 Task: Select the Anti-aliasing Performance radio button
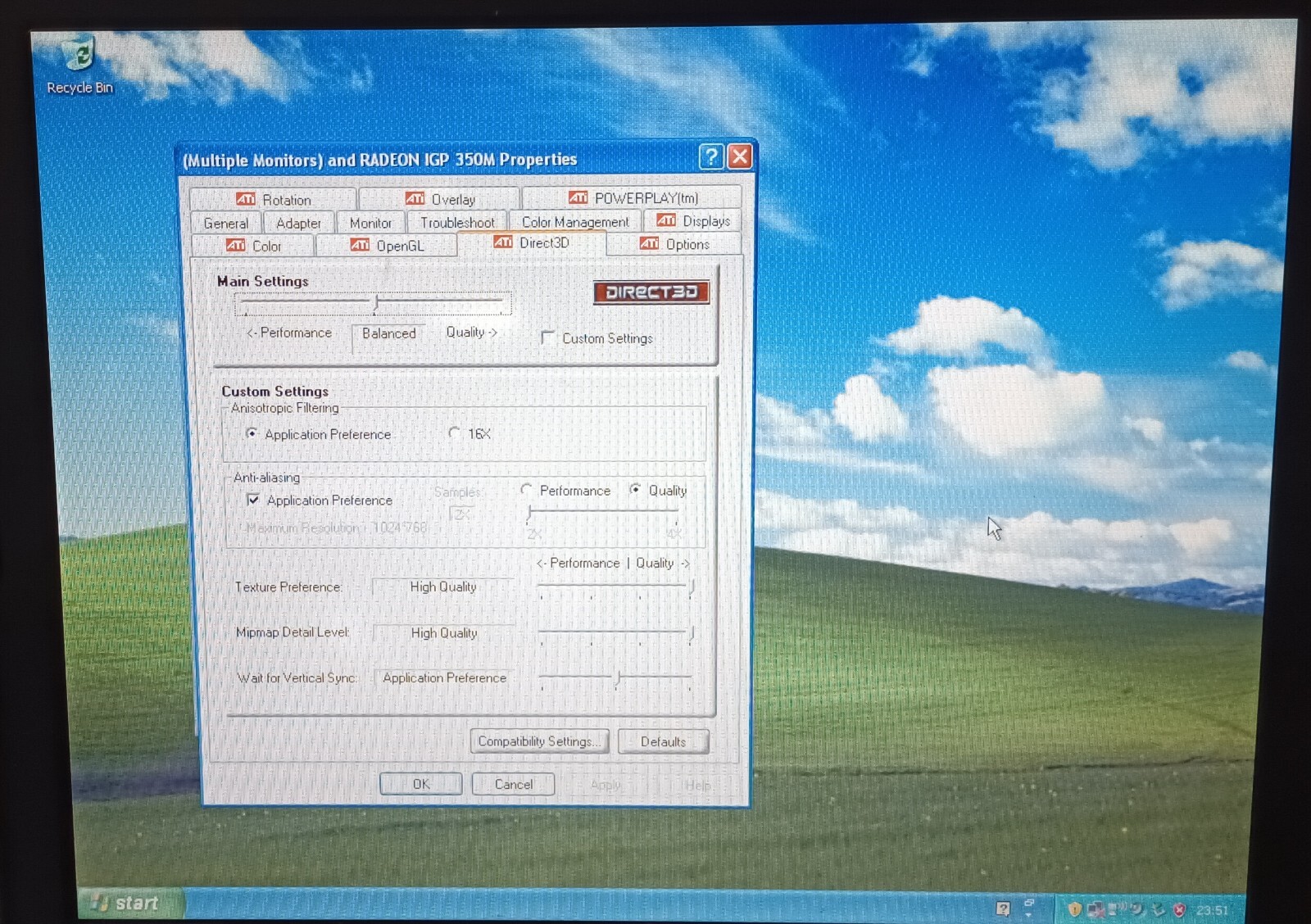click(x=526, y=490)
